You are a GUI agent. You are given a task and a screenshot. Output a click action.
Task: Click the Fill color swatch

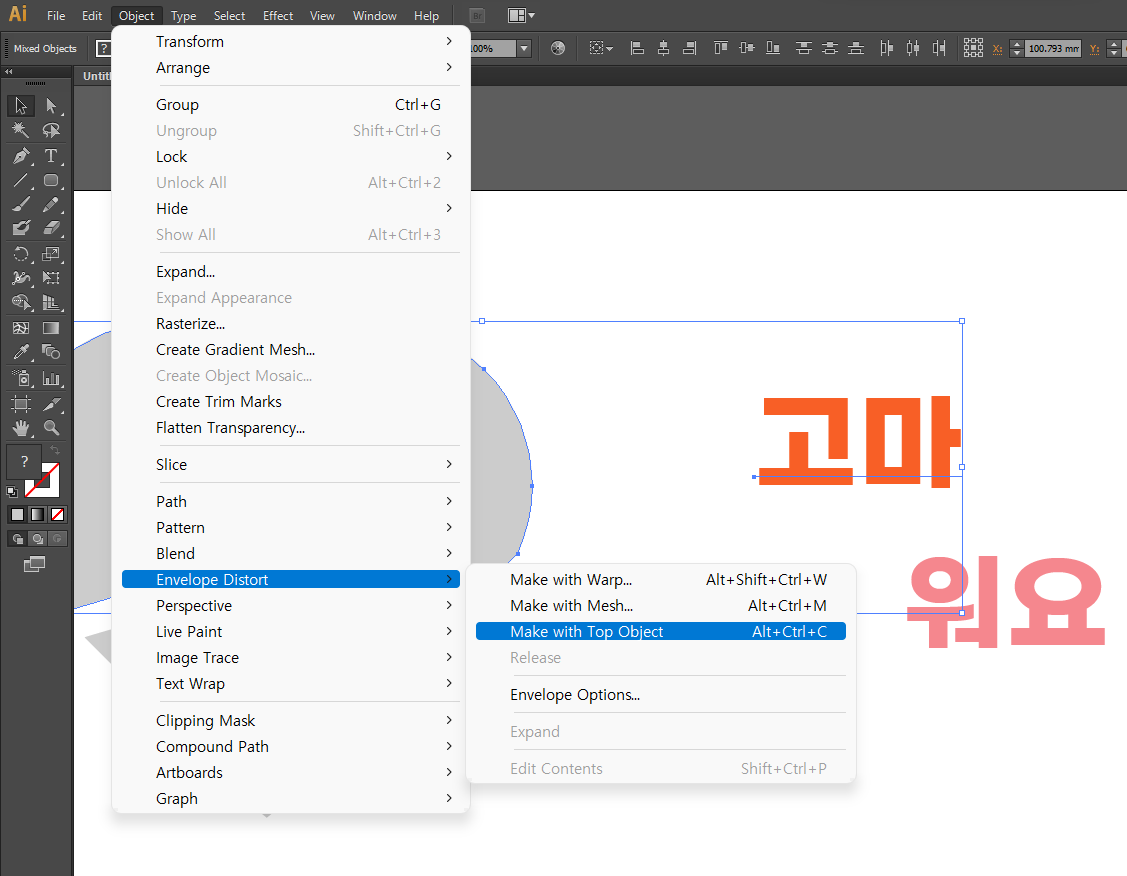tap(24, 461)
